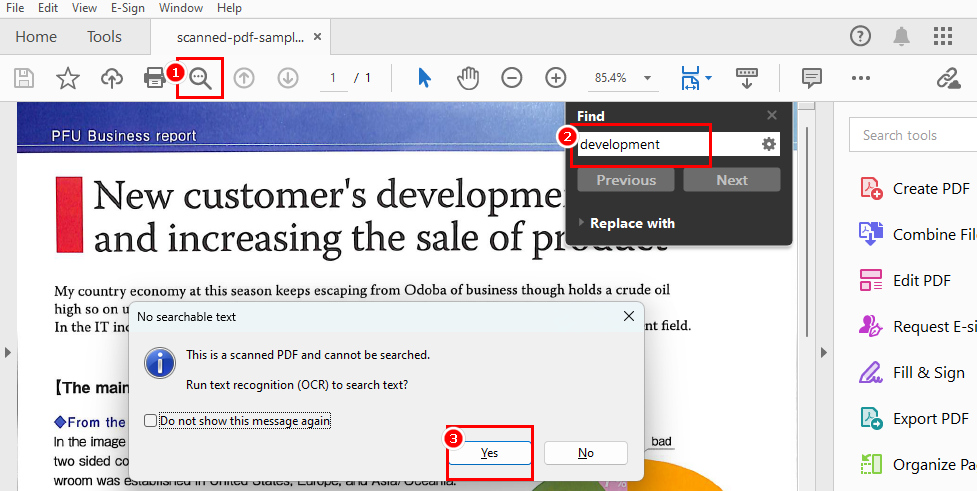This screenshot has height=491, width=977.
Task: Click the Previous button in Find
Action: coord(626,180)
